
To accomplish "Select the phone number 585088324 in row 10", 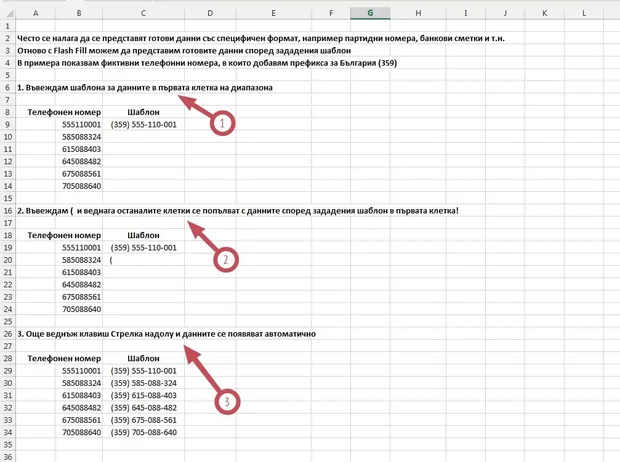I will (x=80, y=137).
